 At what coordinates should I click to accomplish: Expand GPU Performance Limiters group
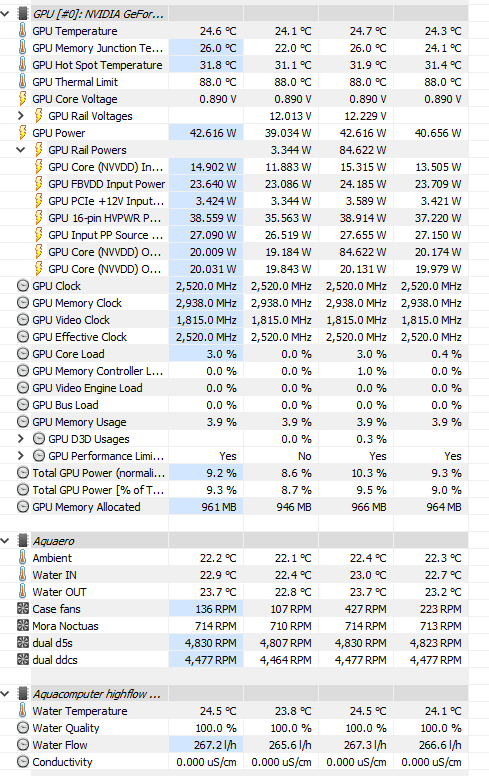20,455
